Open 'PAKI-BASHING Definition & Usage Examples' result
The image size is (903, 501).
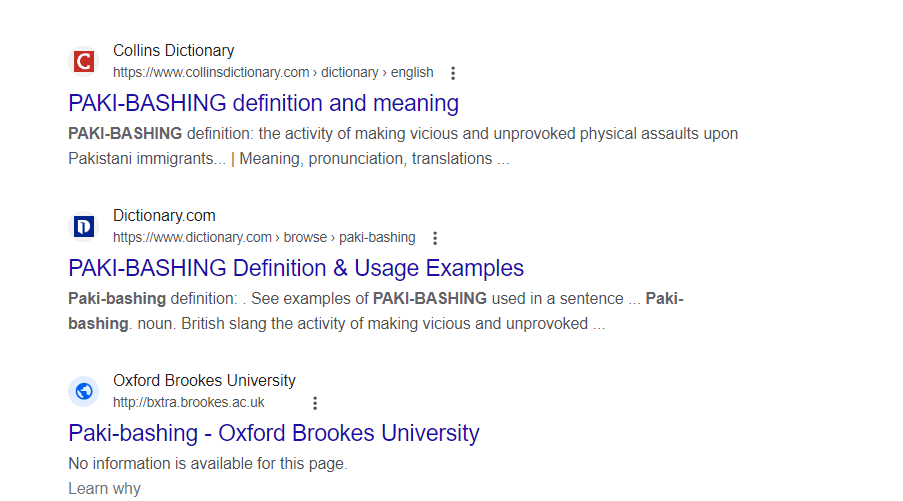click(x=296, y=268)
